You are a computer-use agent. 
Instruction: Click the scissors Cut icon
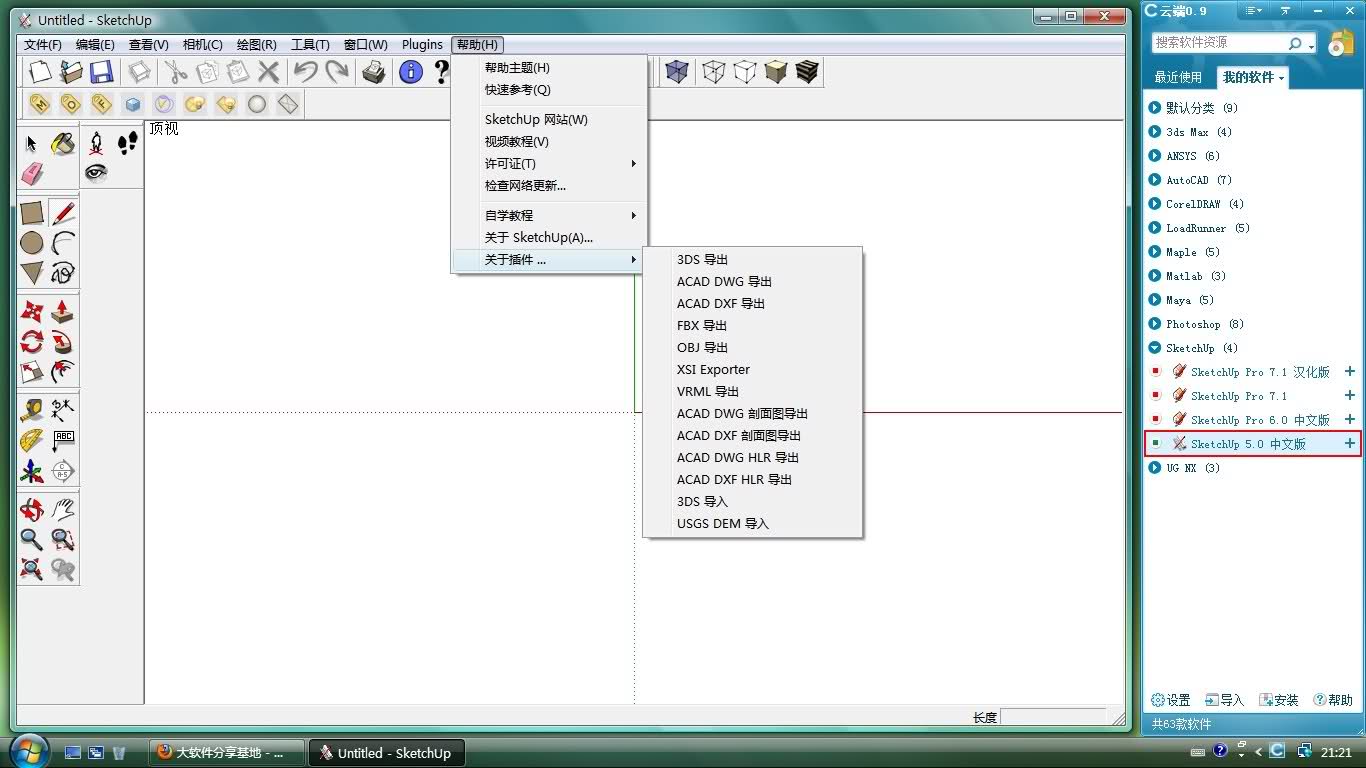point(176,72)
